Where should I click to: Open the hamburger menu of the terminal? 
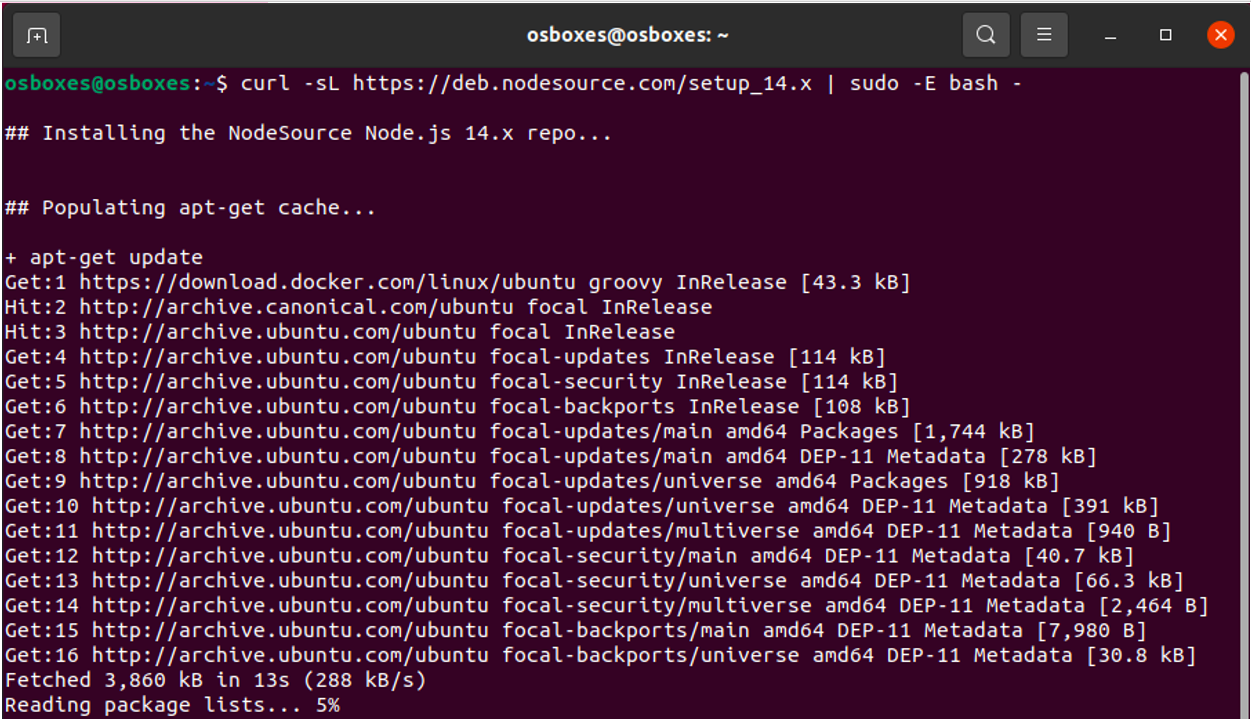pos(1044,34)
